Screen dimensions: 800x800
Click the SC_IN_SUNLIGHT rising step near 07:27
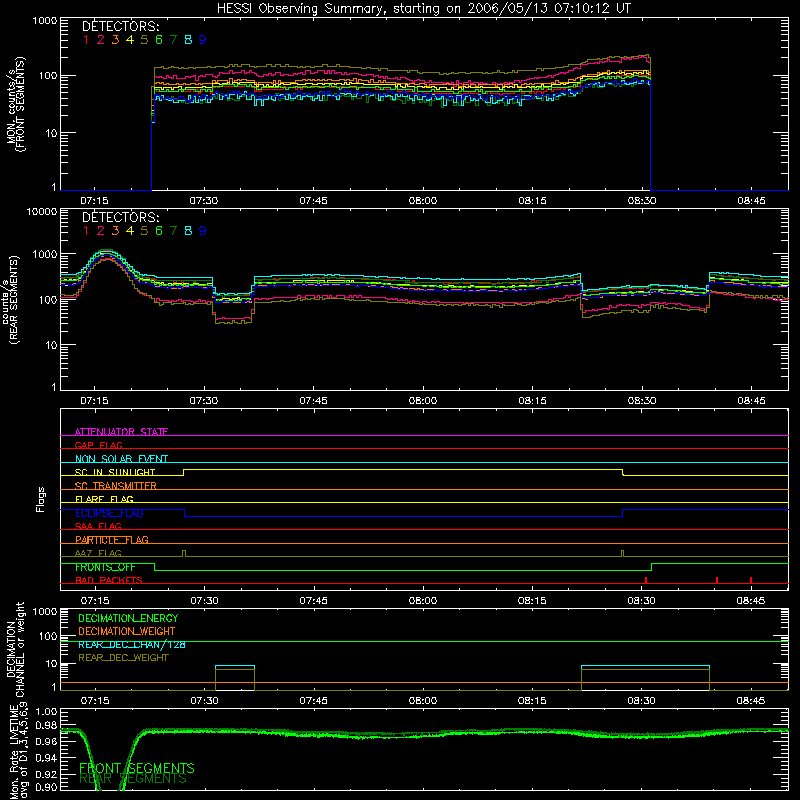[184, 472]
